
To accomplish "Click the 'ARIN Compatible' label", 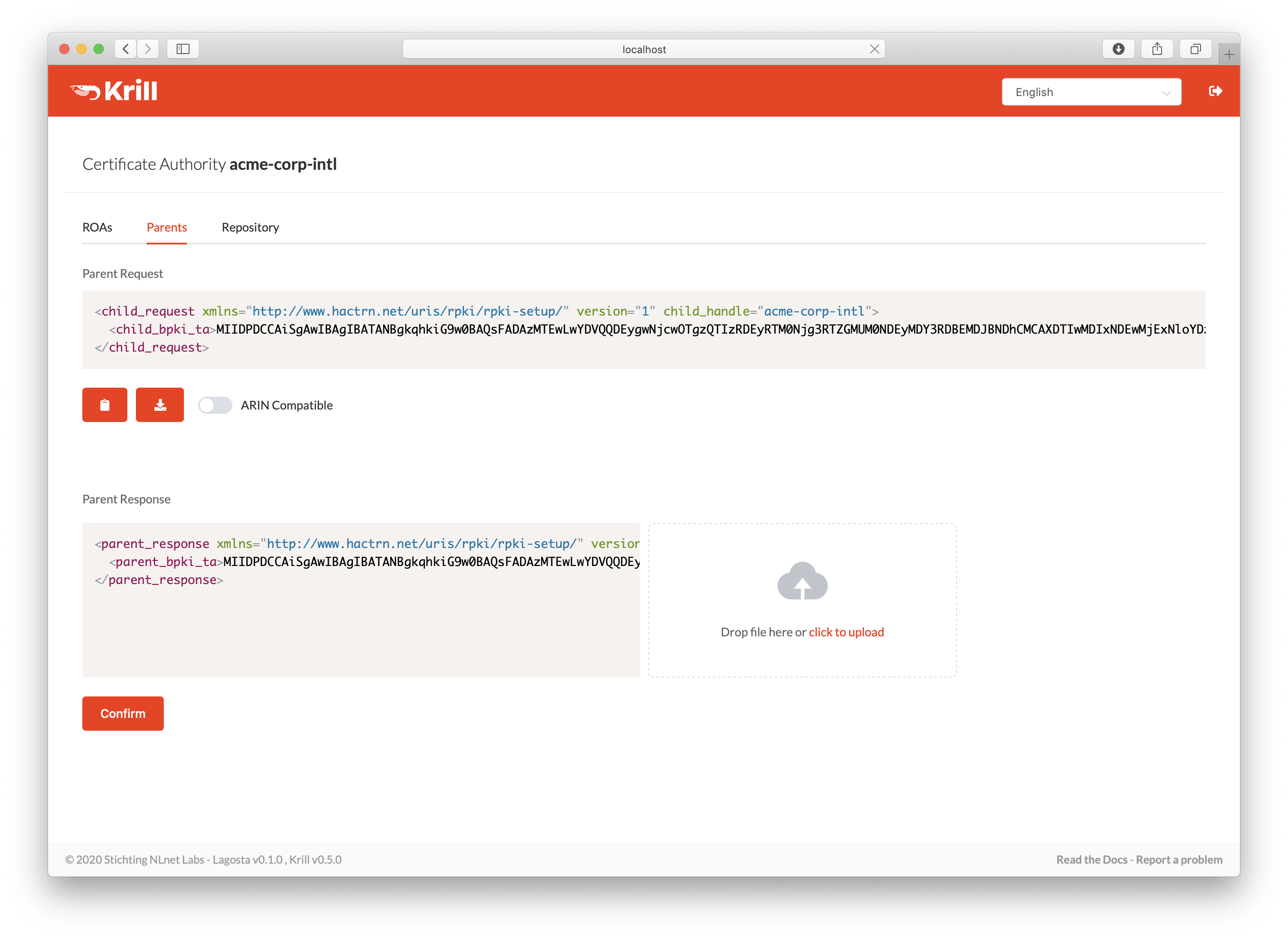I will coord(286,405).
